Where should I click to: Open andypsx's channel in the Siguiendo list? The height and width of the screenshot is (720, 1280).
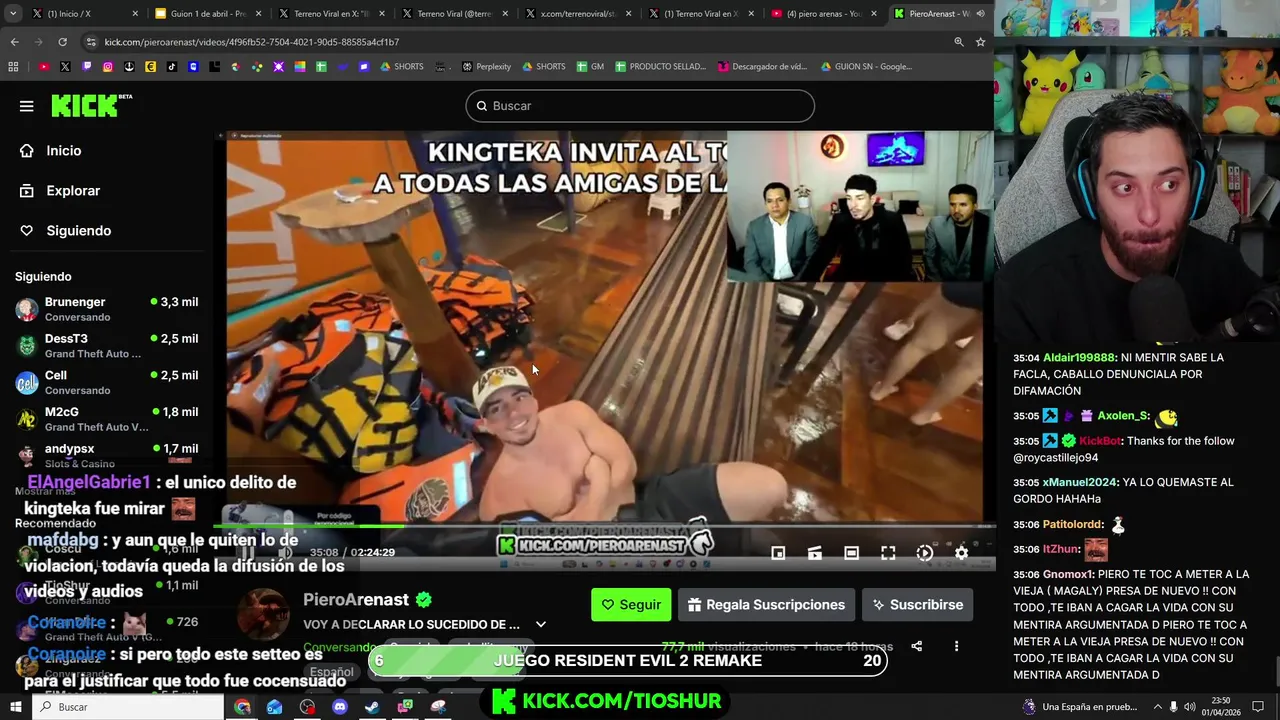pyautogui.click(x=106, y=455)
